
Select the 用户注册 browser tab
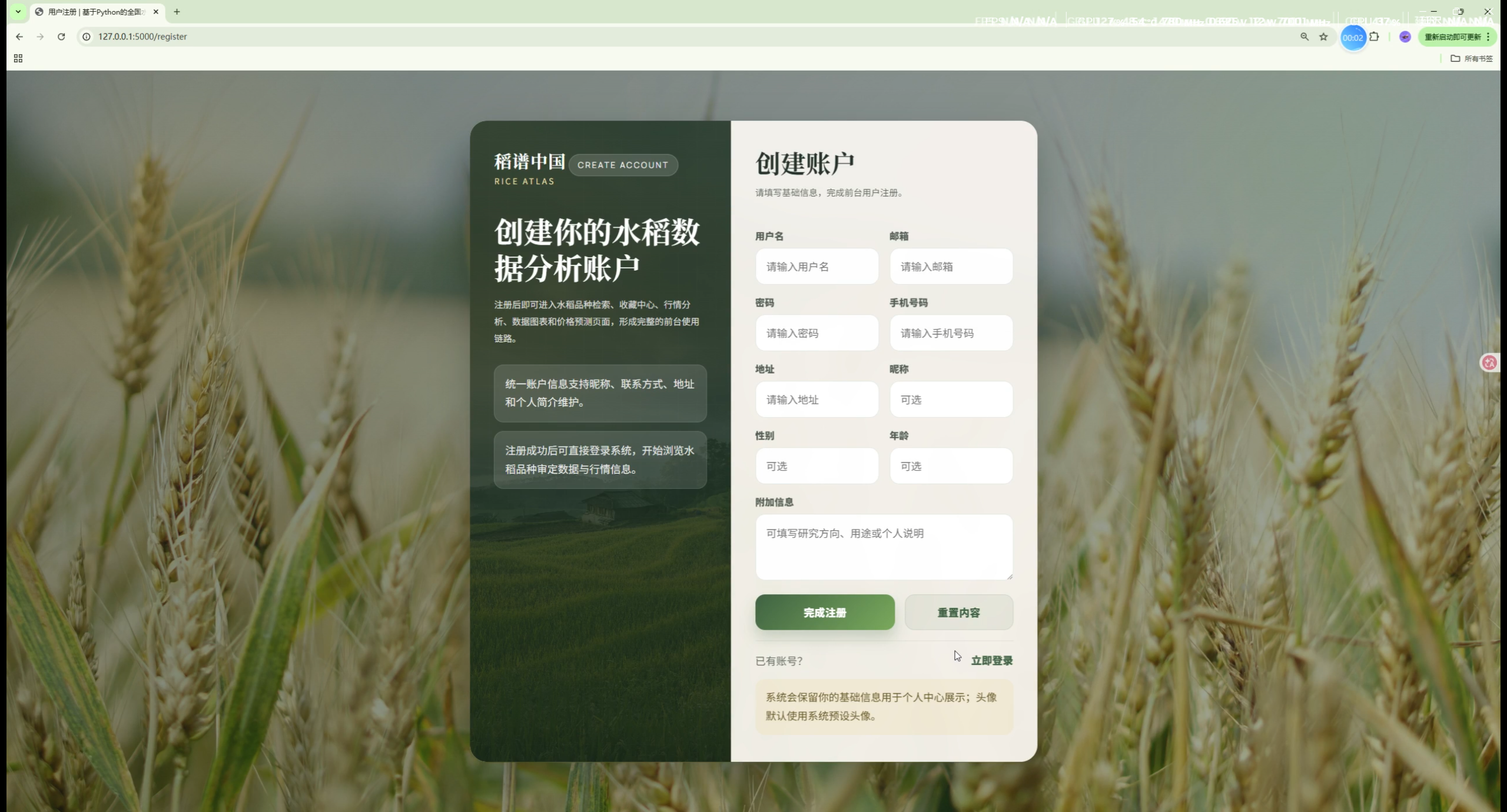point(94,12)
